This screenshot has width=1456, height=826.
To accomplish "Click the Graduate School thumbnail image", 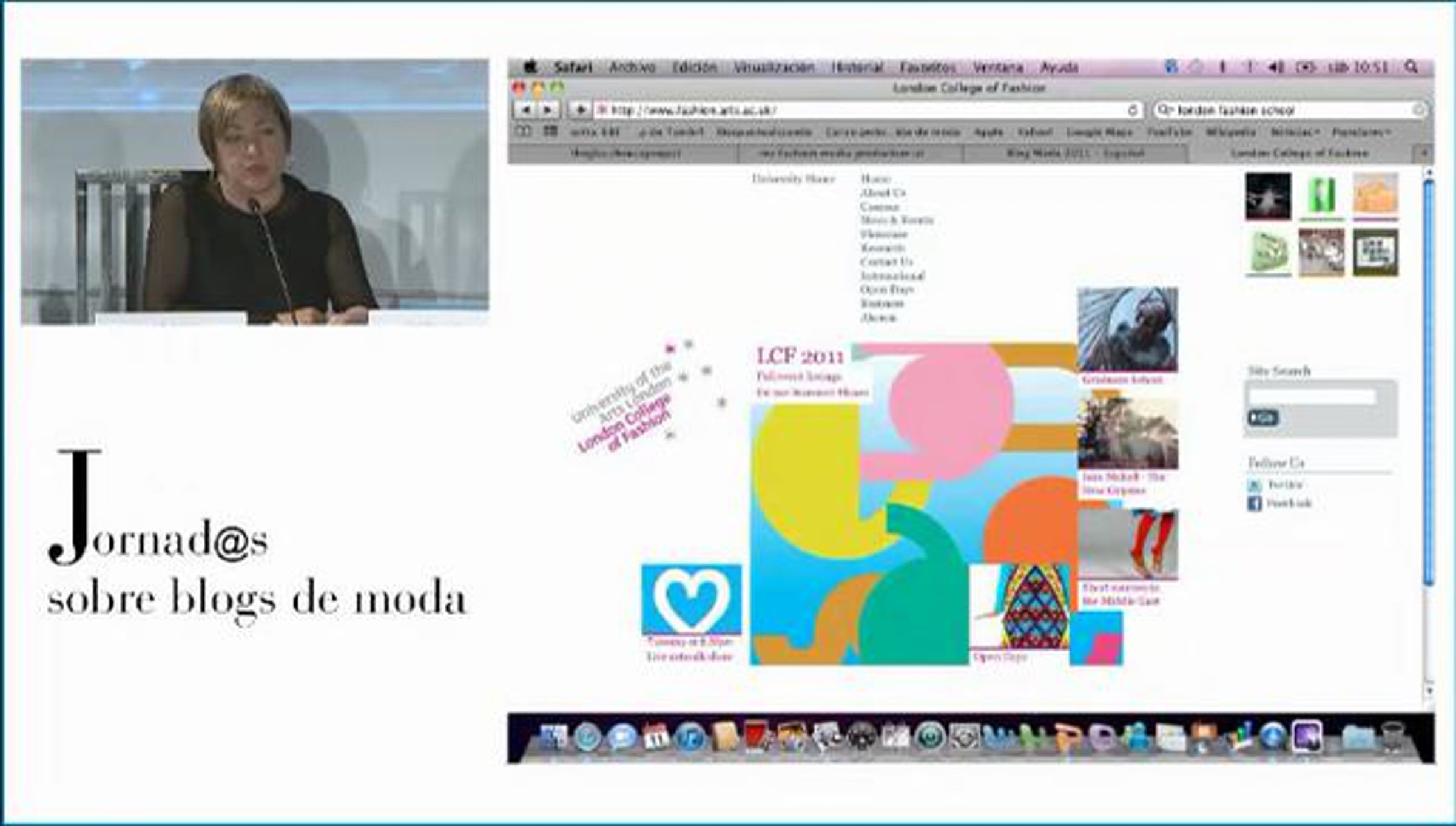I will [1127, 328].
